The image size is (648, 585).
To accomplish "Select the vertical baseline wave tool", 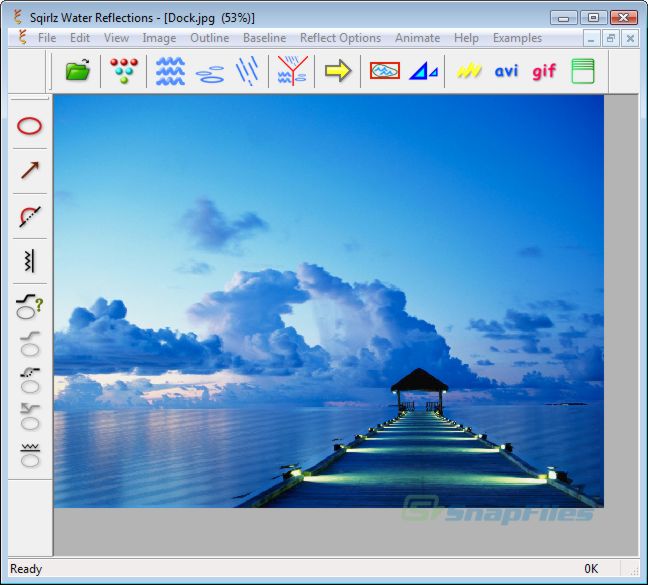I will tap(29, 261).
